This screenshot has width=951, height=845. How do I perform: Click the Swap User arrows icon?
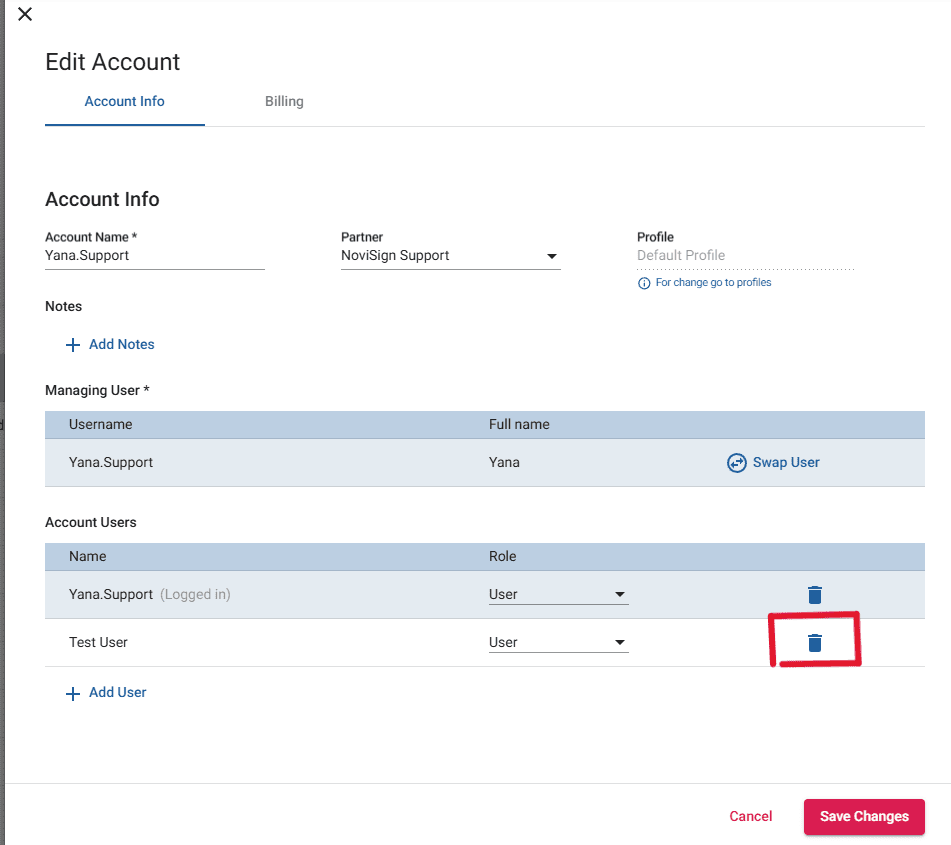tap(736, 463)
